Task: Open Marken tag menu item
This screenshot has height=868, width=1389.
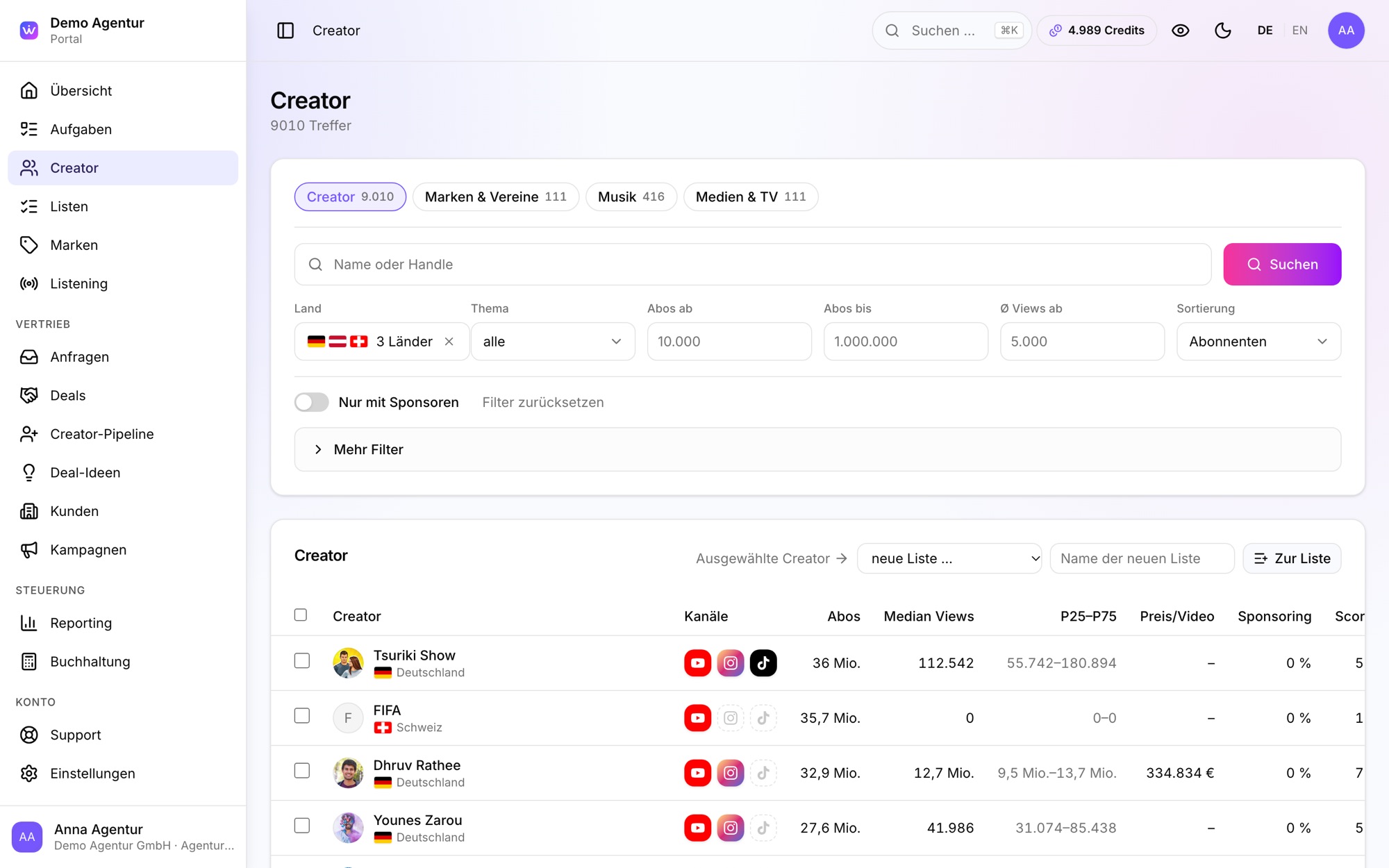Action: click(123, 245)
